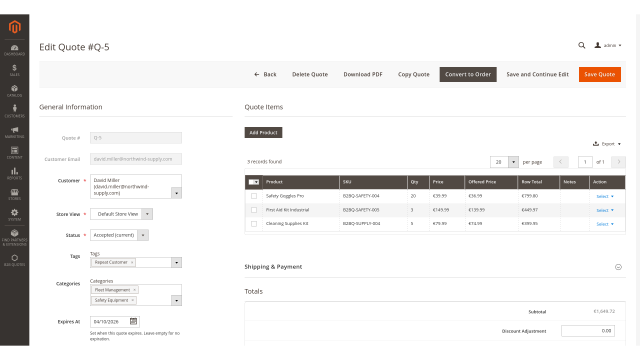
Task: Click the search magnifier icon
Action: pos(582,45)
